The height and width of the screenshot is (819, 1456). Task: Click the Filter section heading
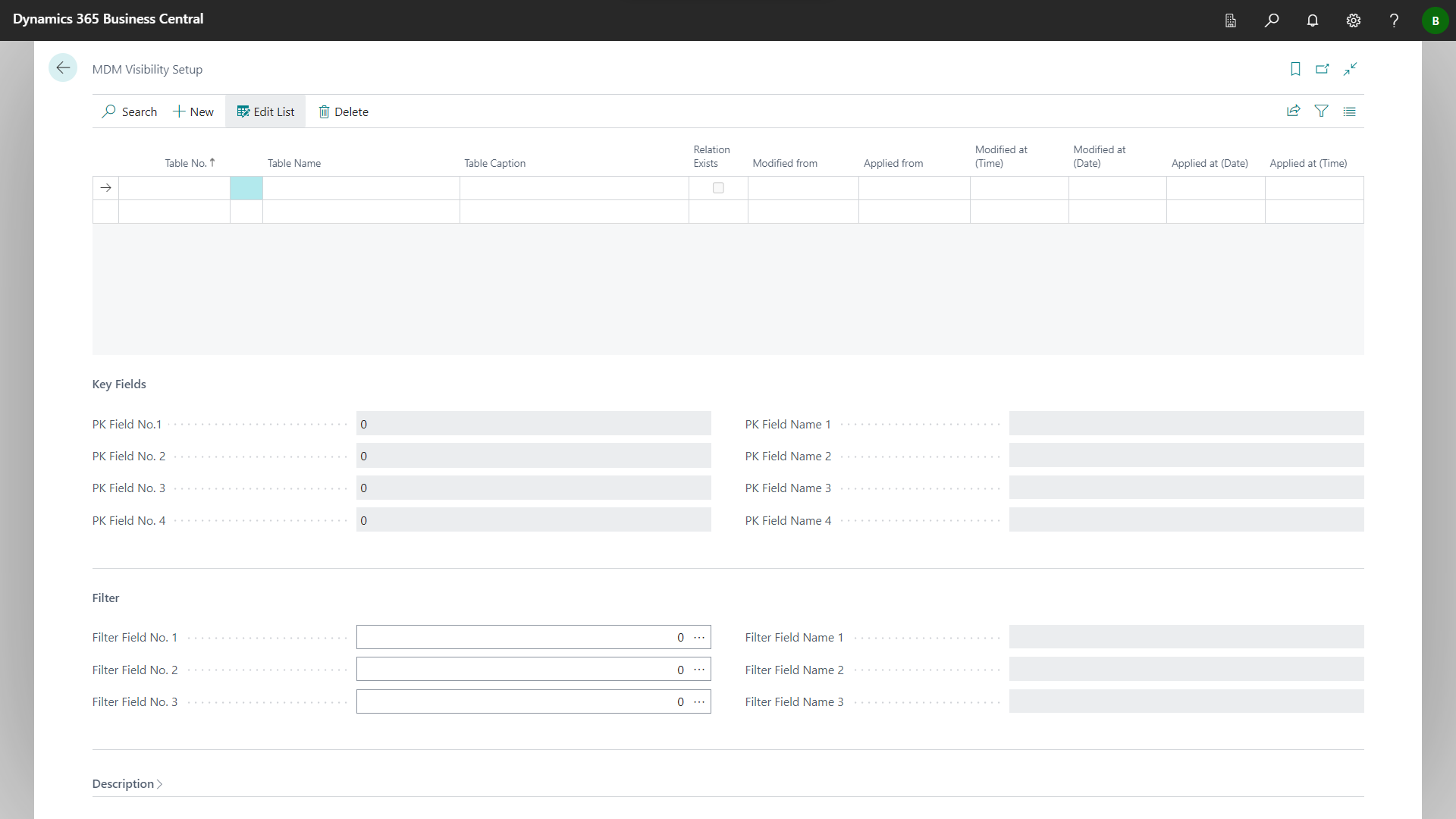pyautogui.click(x=105, y=598)
